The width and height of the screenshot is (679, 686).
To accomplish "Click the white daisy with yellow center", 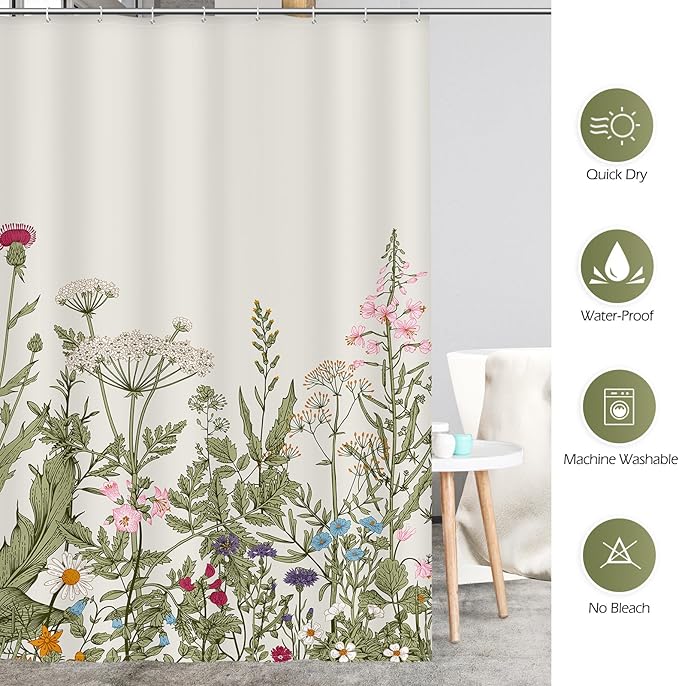I will coord(69,576).
